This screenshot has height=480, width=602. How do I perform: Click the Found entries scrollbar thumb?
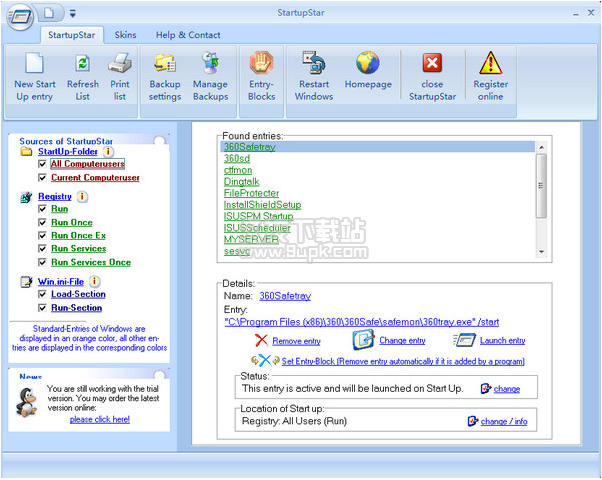click(541, 186)
